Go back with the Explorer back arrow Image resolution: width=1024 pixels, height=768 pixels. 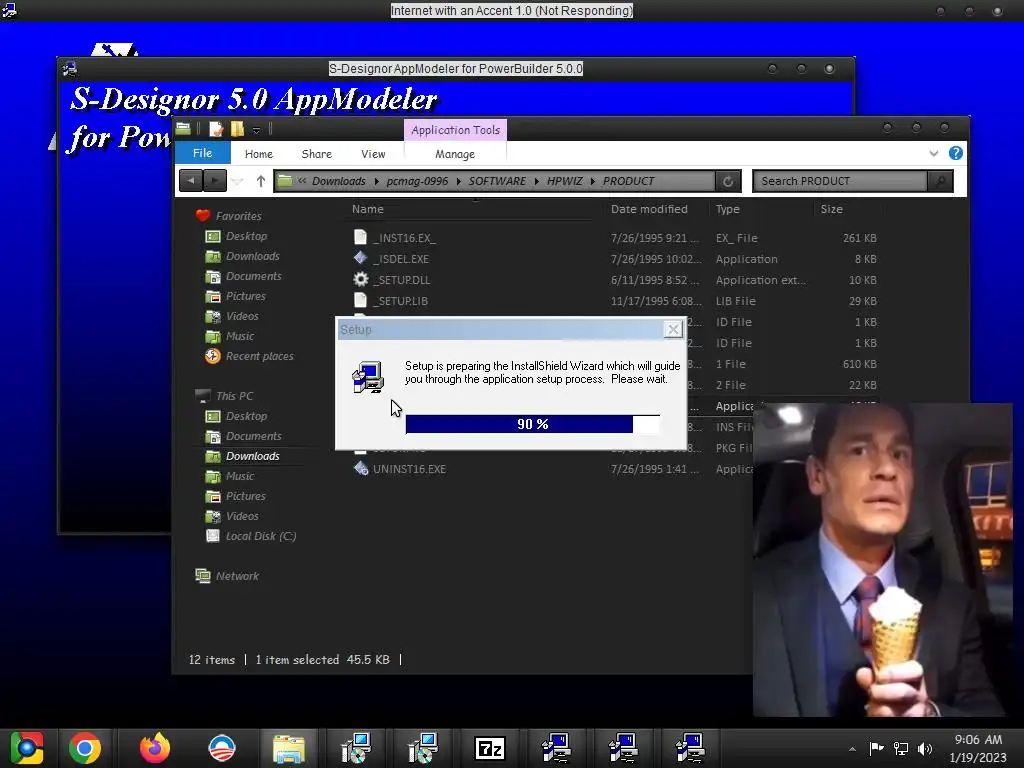tap(191, 181)
